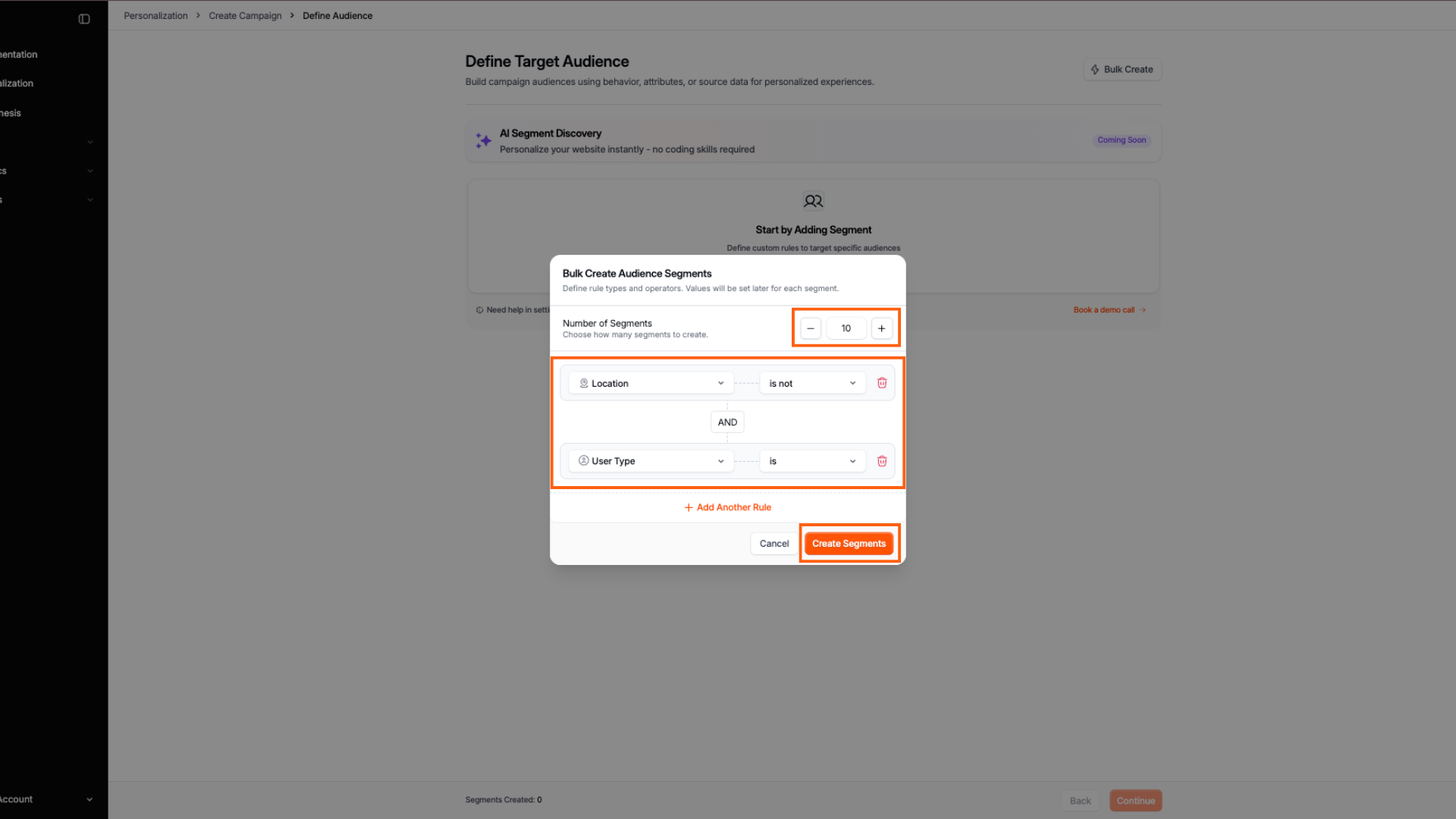Toggle the sidebar panel icon

(x=84, y=19)
